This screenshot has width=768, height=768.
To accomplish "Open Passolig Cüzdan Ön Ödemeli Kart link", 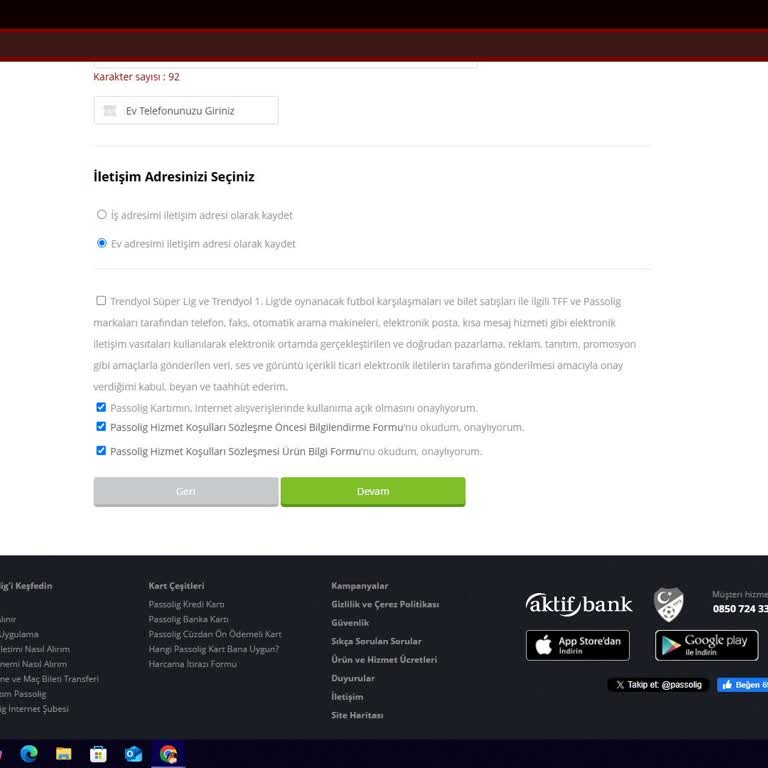I will pyautogui.click(x=215, y=634).
